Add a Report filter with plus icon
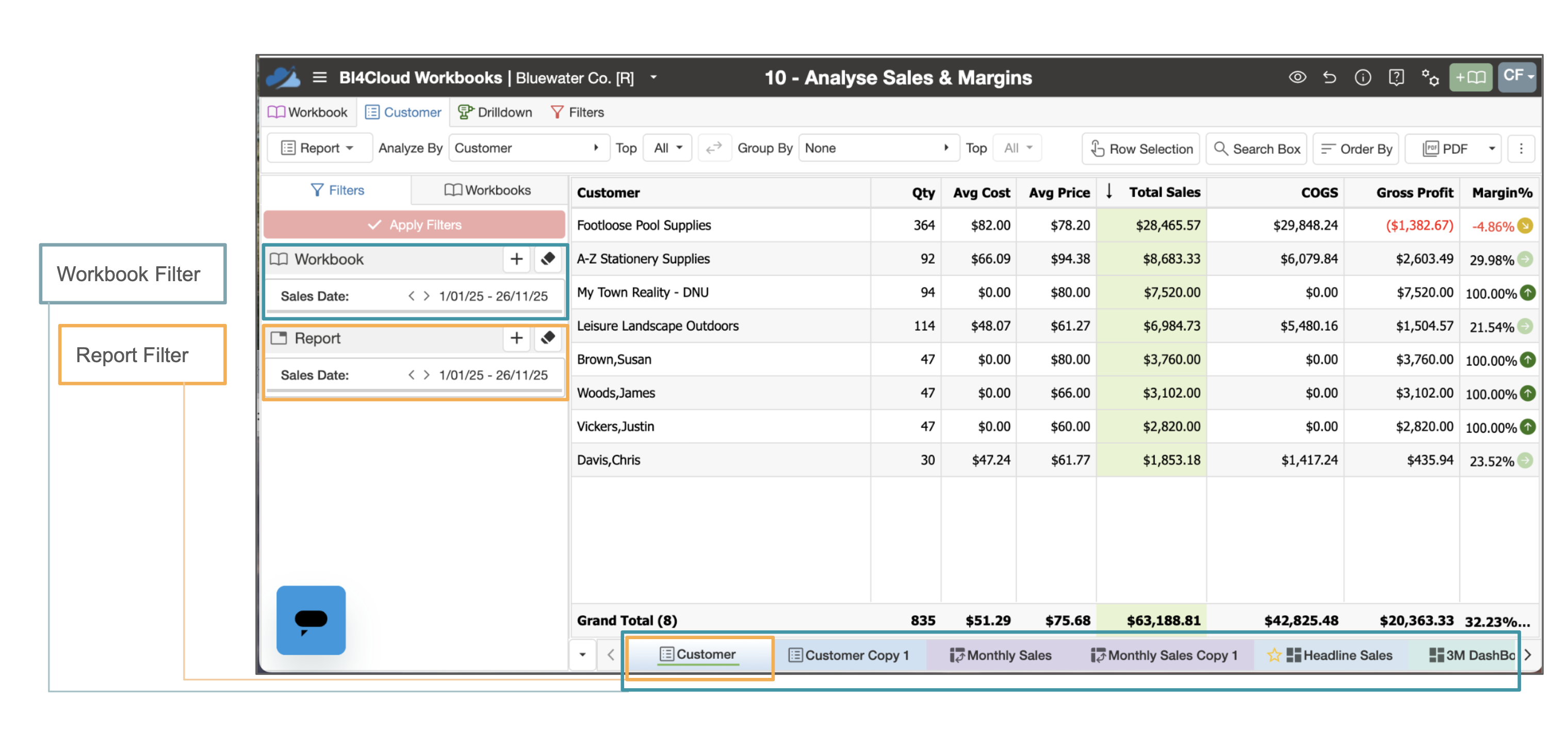 [516, 338]
